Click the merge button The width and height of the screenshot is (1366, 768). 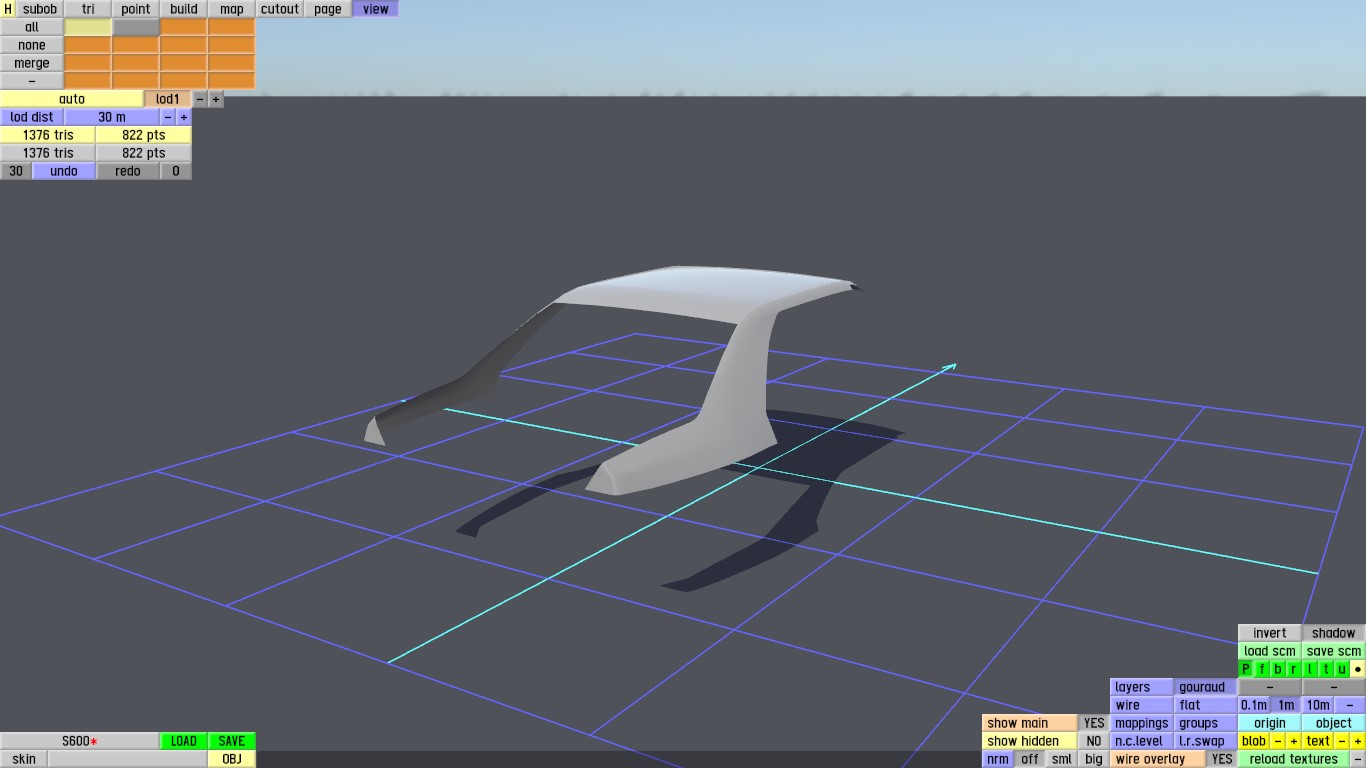click(32, 63)
